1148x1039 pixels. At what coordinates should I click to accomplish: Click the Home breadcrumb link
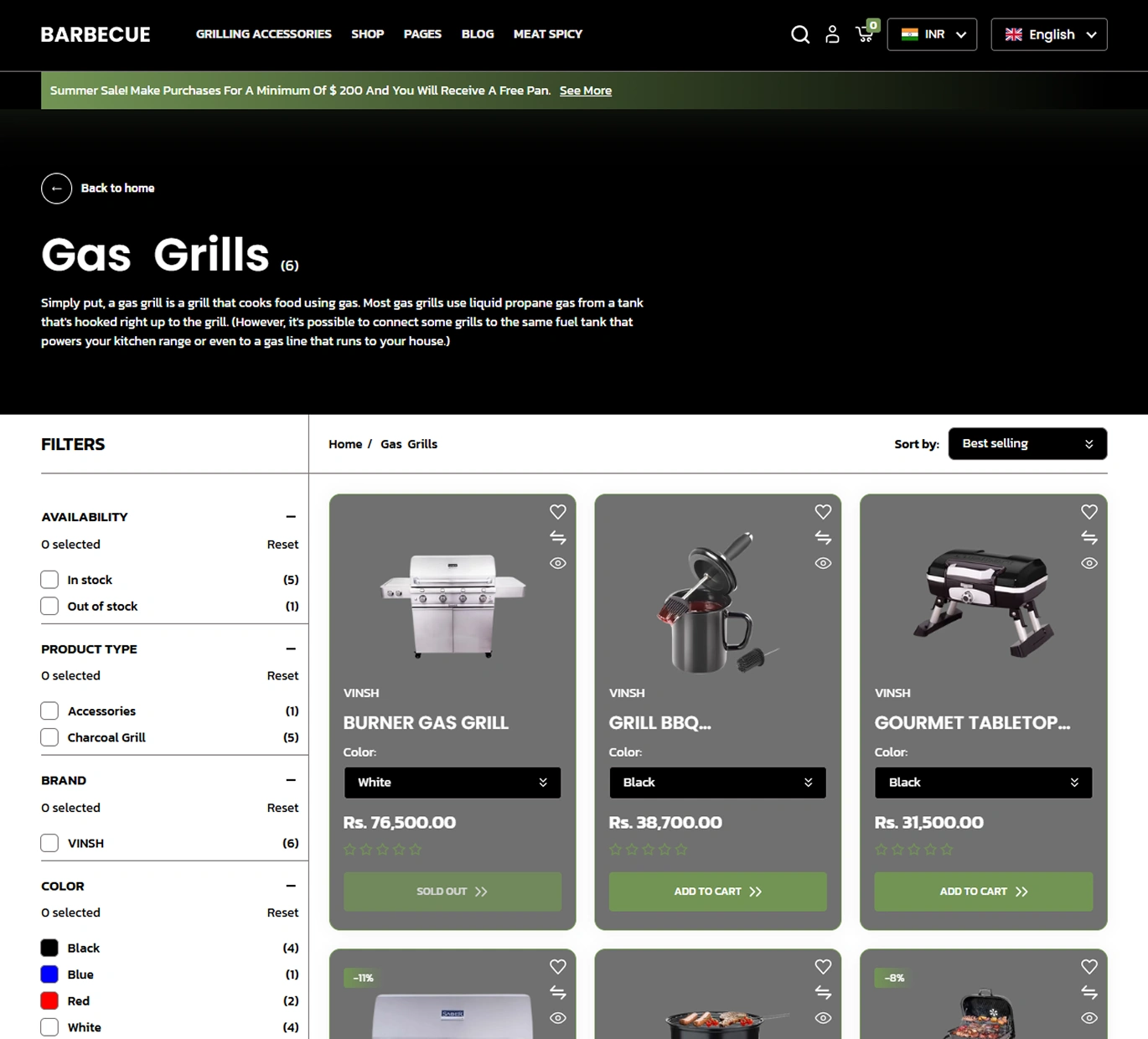click(345, 444)
